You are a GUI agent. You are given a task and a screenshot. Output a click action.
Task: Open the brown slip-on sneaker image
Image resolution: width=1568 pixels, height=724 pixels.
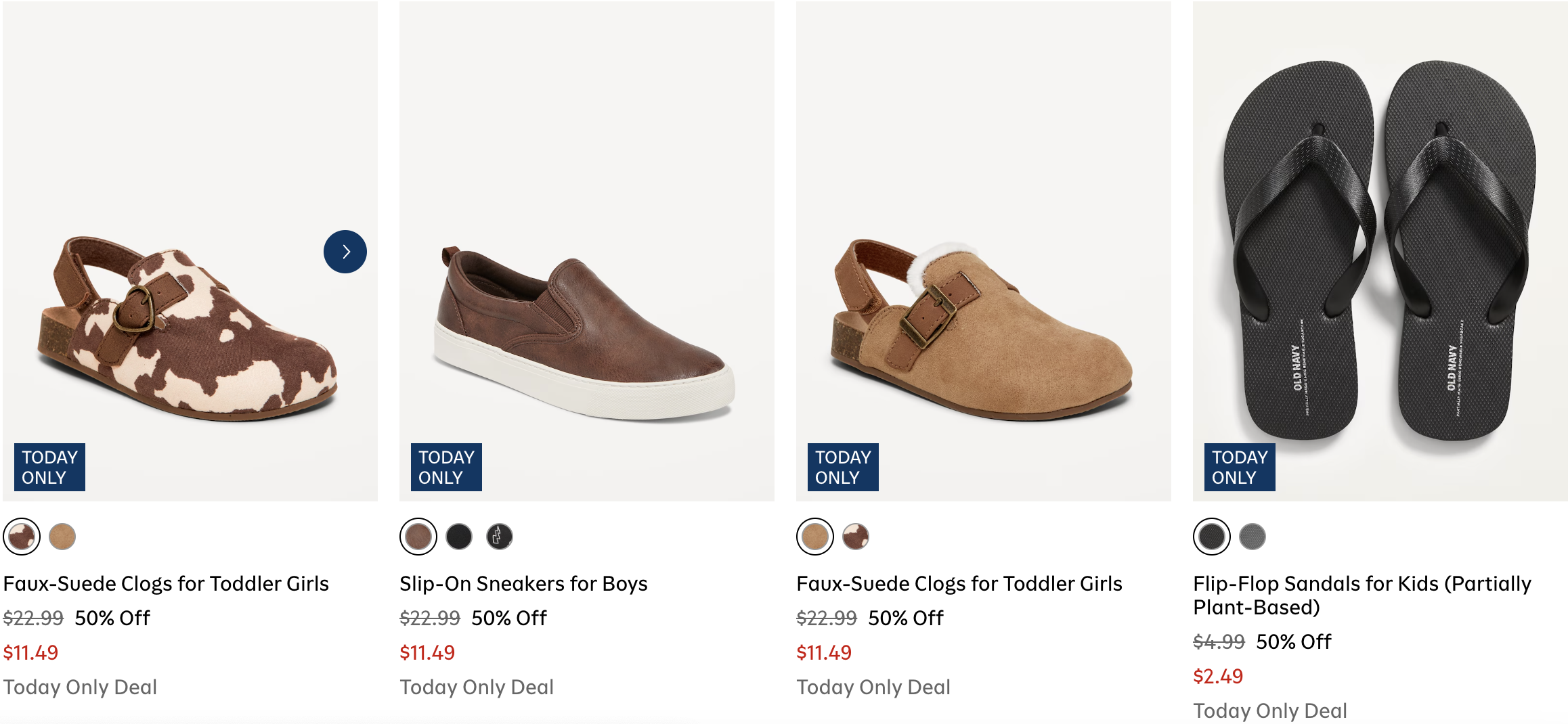[x=586, y=332]
